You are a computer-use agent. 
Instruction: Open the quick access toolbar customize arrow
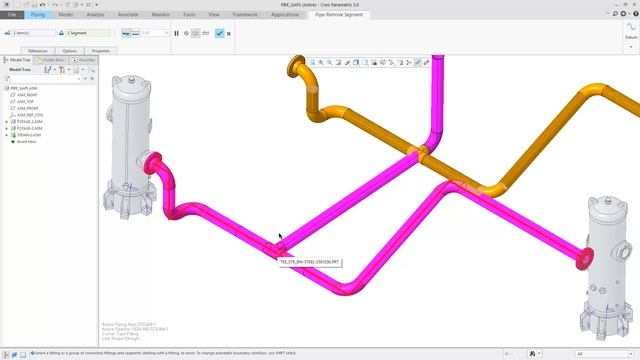tap(97, 4)
